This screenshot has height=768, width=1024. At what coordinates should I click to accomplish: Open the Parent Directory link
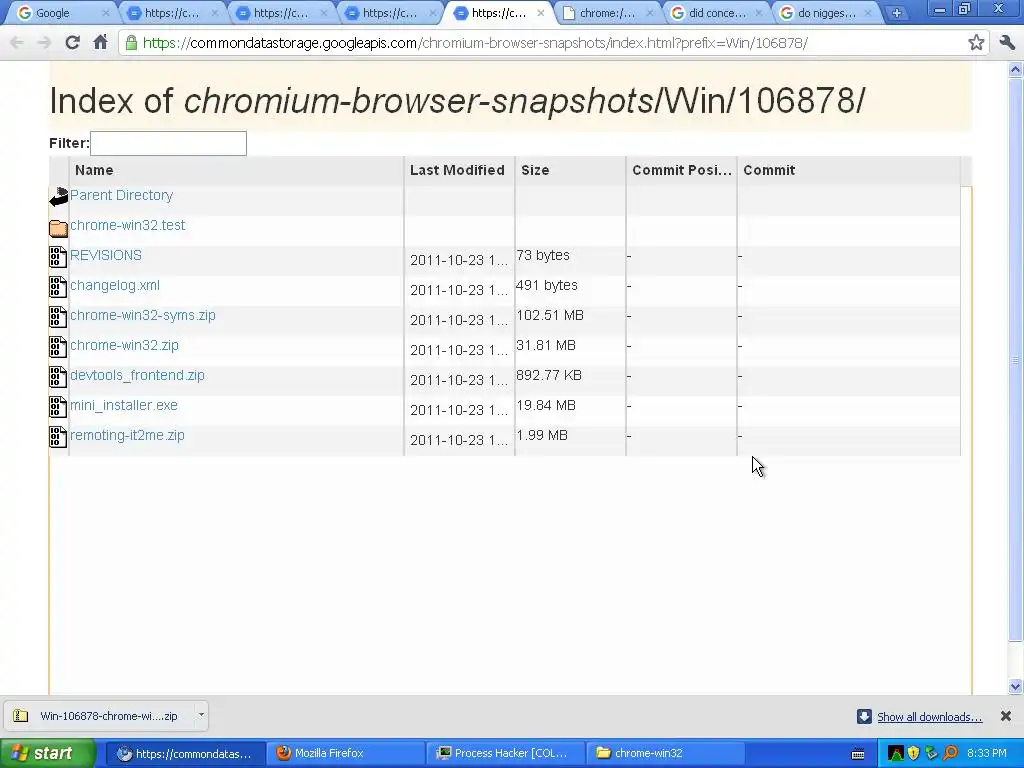click(x=121, y=195)
